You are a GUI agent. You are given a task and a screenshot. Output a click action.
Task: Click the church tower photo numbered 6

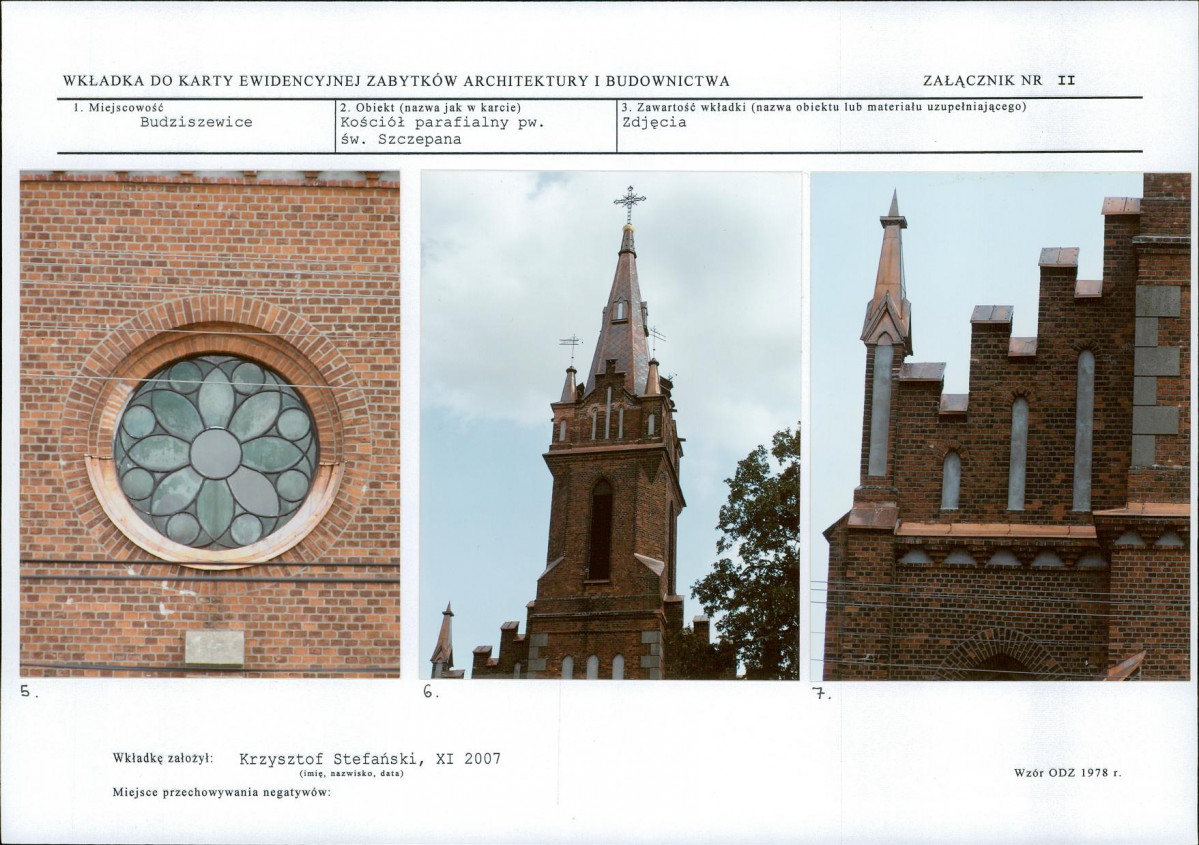[610, 425]
